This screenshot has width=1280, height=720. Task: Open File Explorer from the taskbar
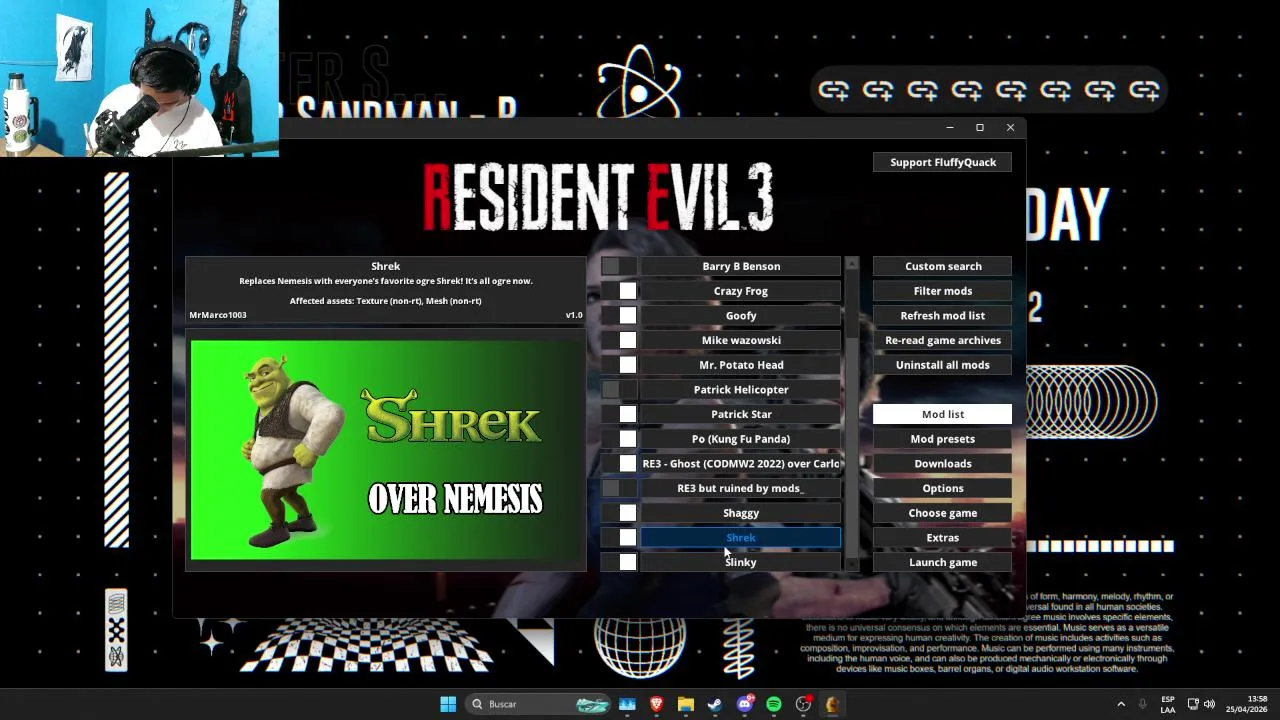pyautogui.click(x=686, y=704)
